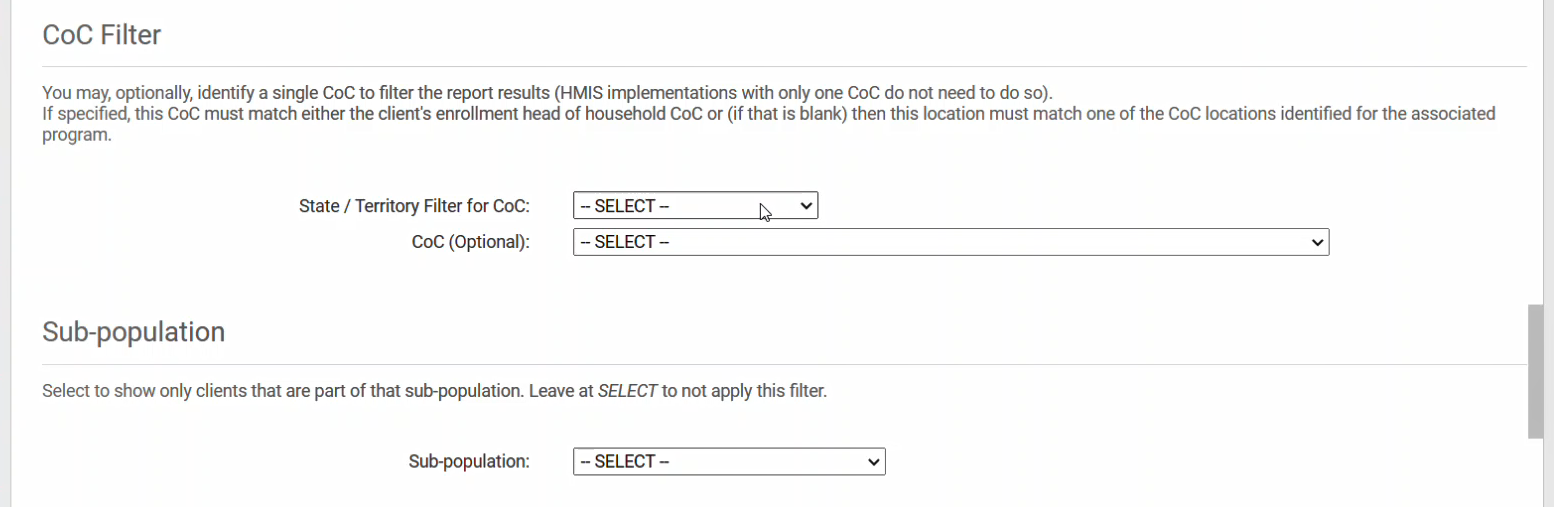Click the "Sub-population:" field label
The width and height of the screenshot is (1554, 507).
tap(469, 461)
